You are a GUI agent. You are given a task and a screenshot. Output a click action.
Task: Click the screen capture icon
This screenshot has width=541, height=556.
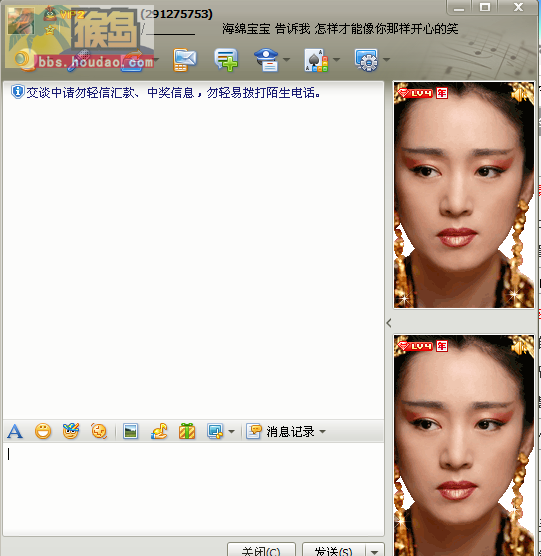pyautogui.click(x=215, y=432)
